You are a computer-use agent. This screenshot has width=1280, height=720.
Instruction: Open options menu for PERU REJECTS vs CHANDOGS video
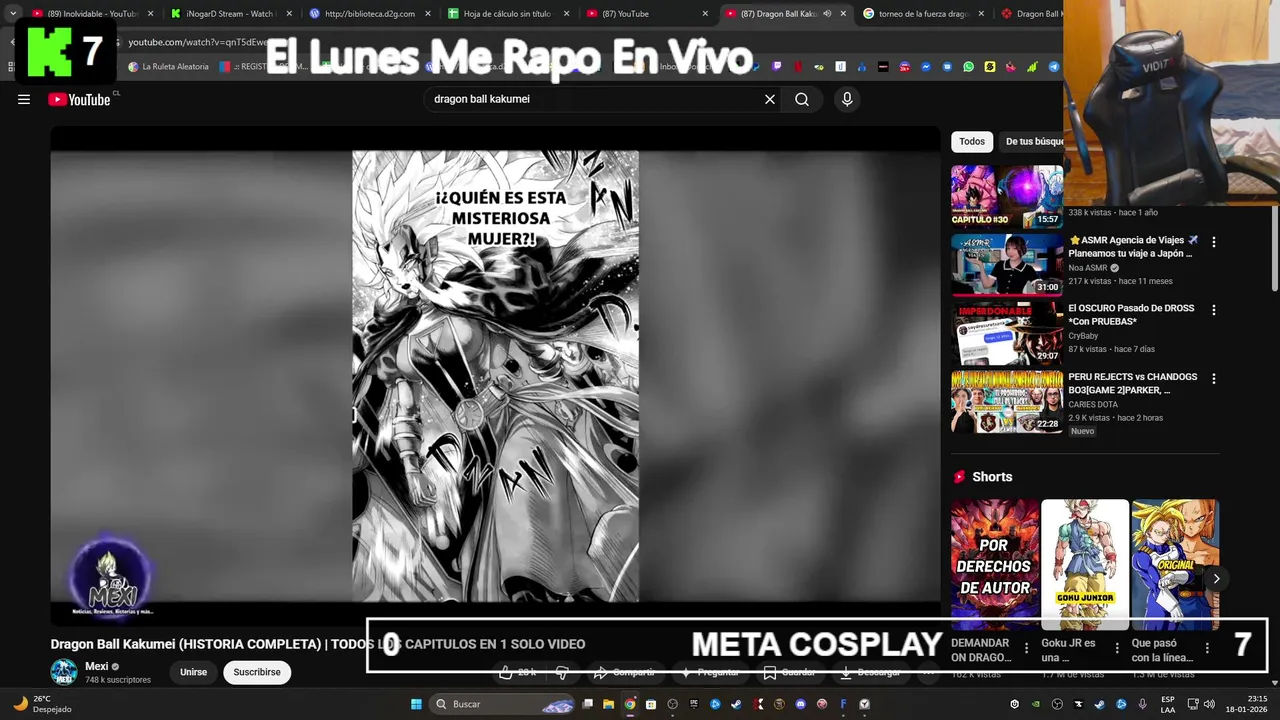1214,379
